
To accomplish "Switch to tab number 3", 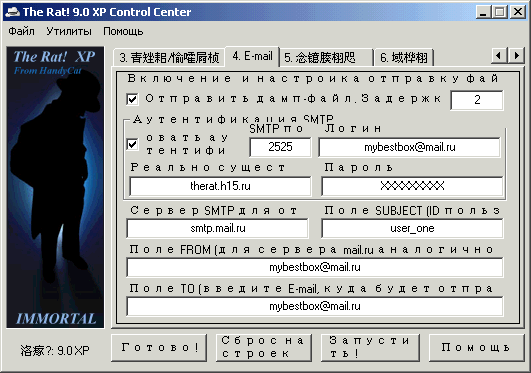I will pyautogui.click(x=169, y=58).
